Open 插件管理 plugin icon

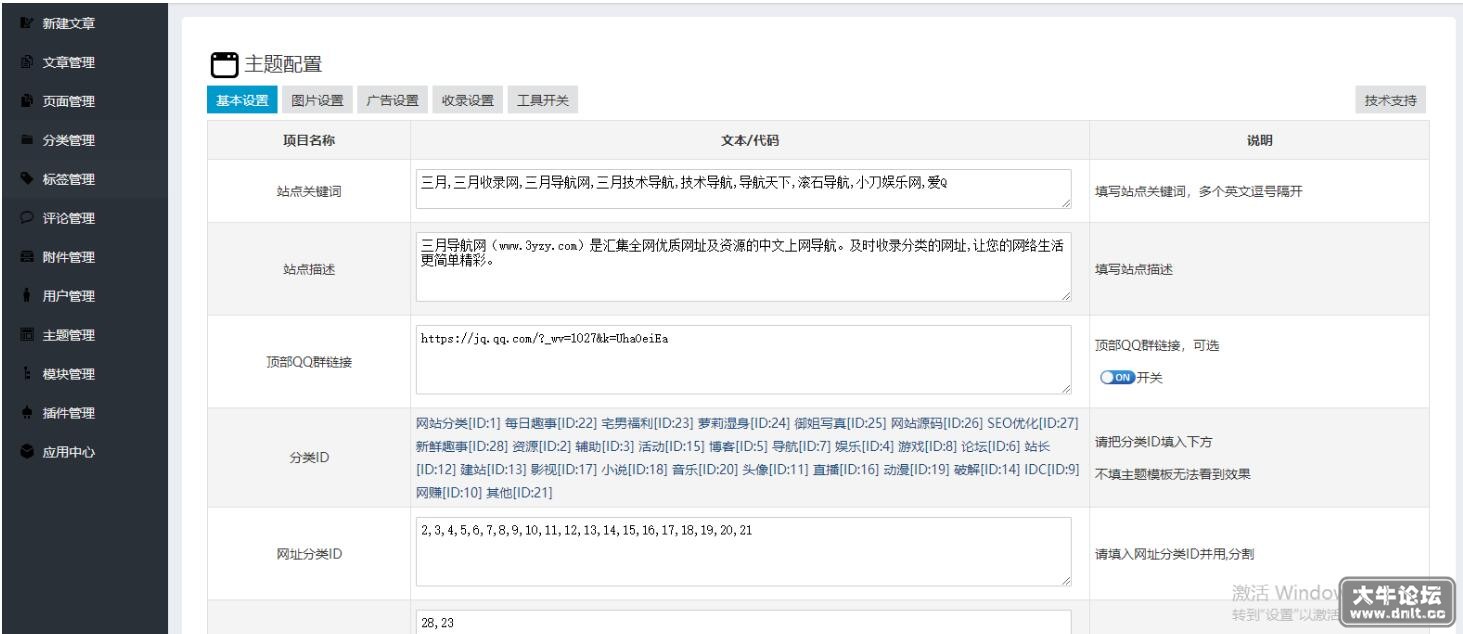pyautogui.click(x=26, y=413)
